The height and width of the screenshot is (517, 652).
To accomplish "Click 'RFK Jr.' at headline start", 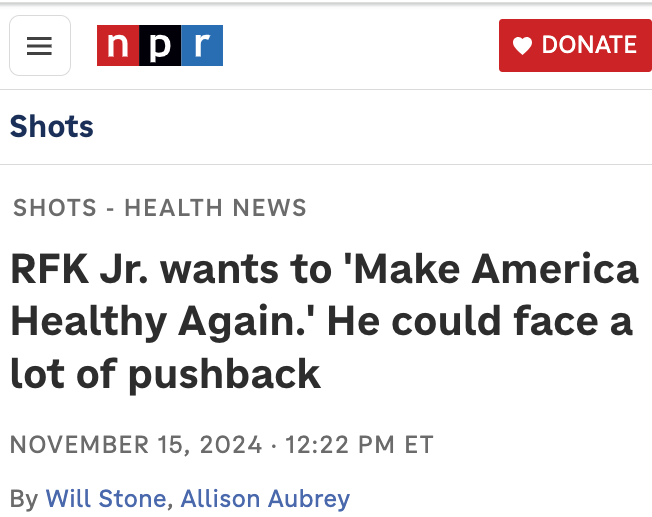I will (x=79, y=270).
